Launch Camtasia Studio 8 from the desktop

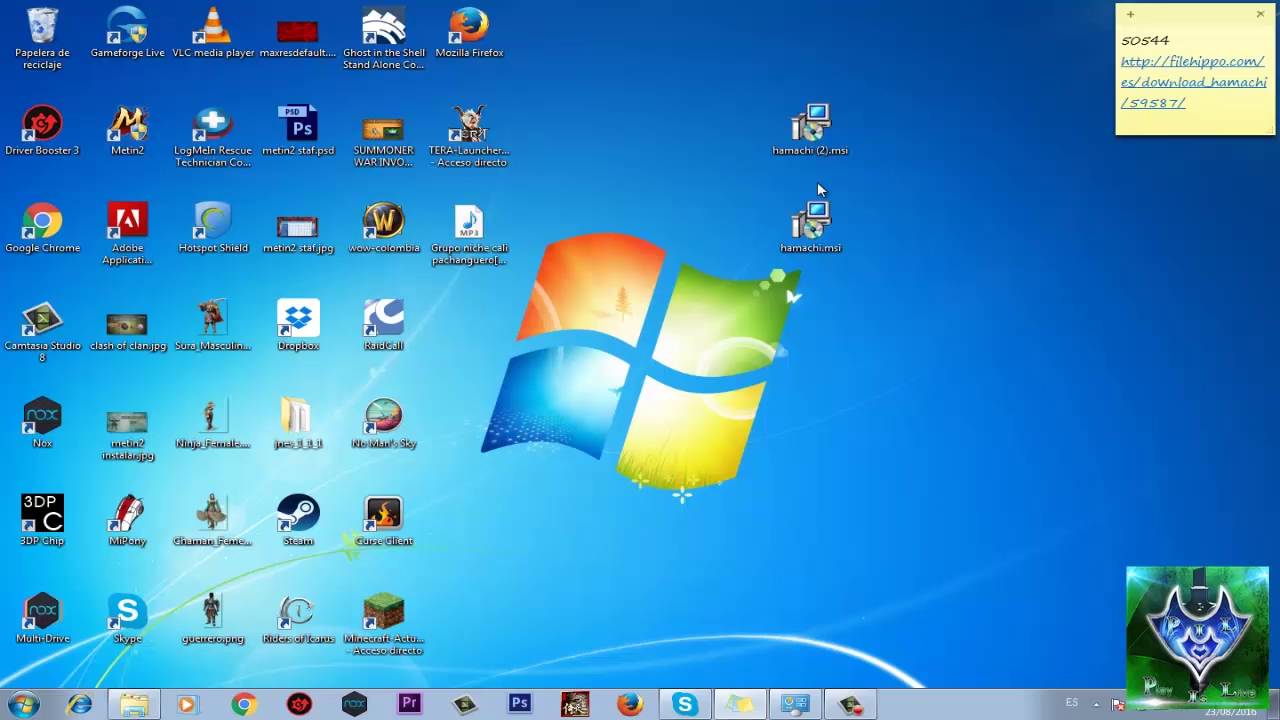[x=42, y=332]
